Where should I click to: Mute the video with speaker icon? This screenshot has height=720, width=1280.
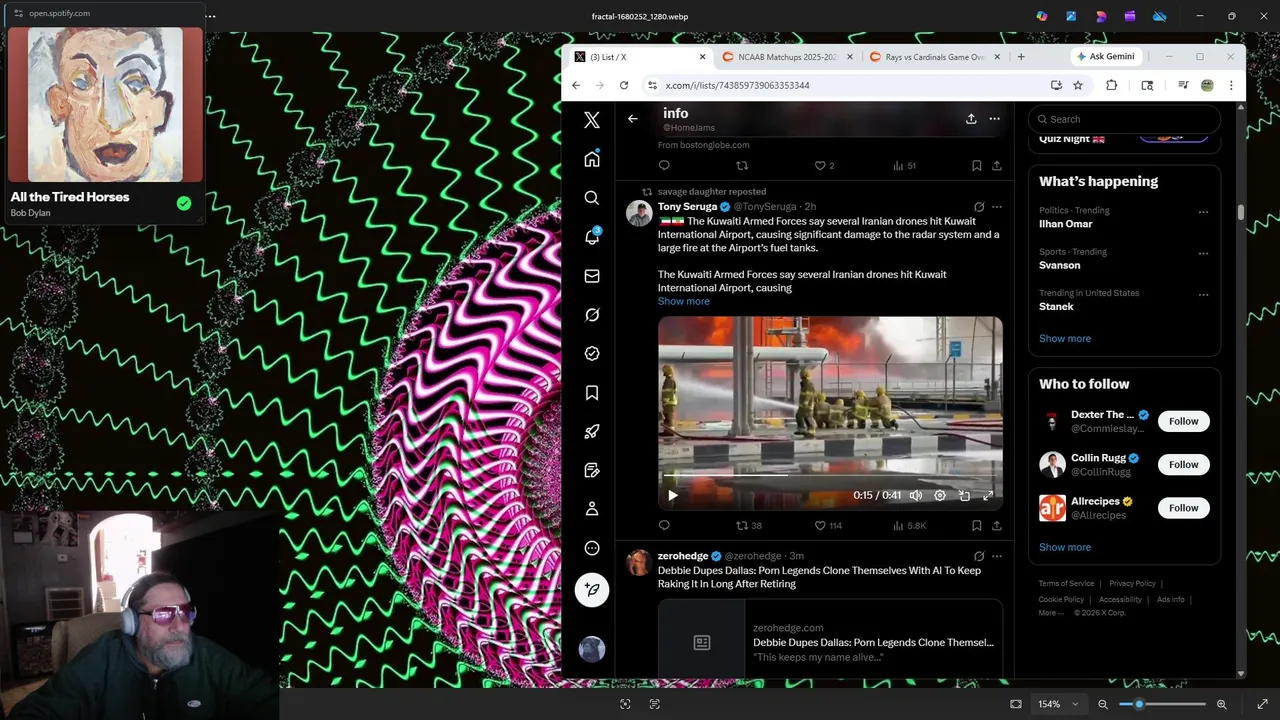(x=915, y=495)
